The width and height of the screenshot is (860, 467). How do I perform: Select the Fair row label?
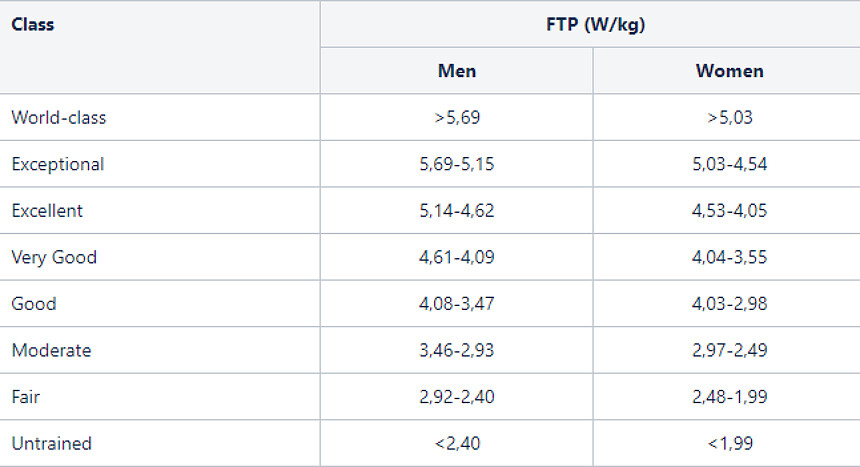[x=26, y=397]
